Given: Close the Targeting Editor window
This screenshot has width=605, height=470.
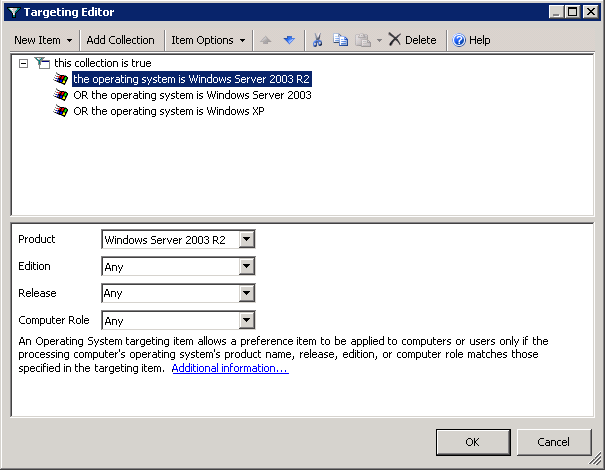Looking at the screenshot, I should [x=591, y=12].
